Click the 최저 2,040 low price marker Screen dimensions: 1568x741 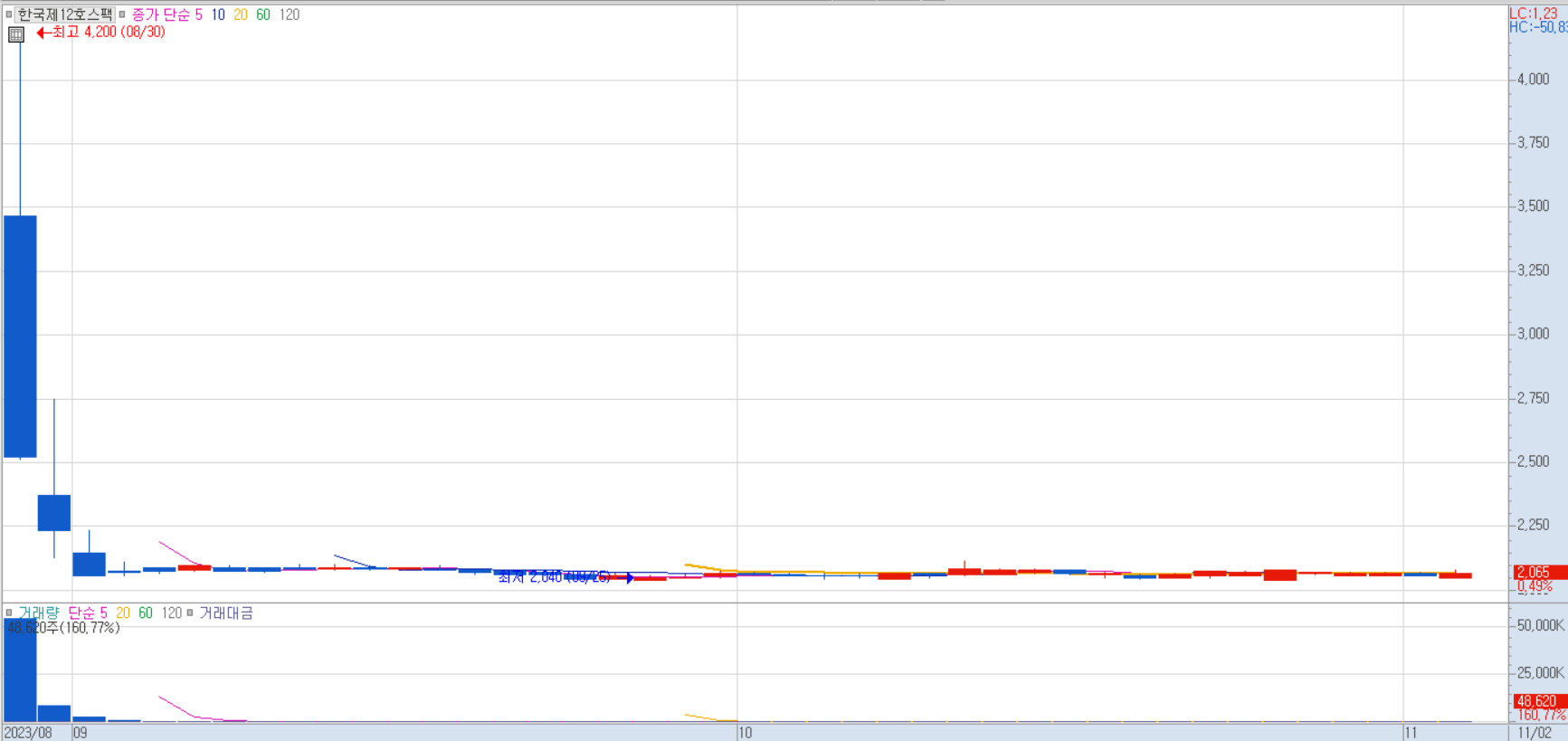click(x=565, y=577)
